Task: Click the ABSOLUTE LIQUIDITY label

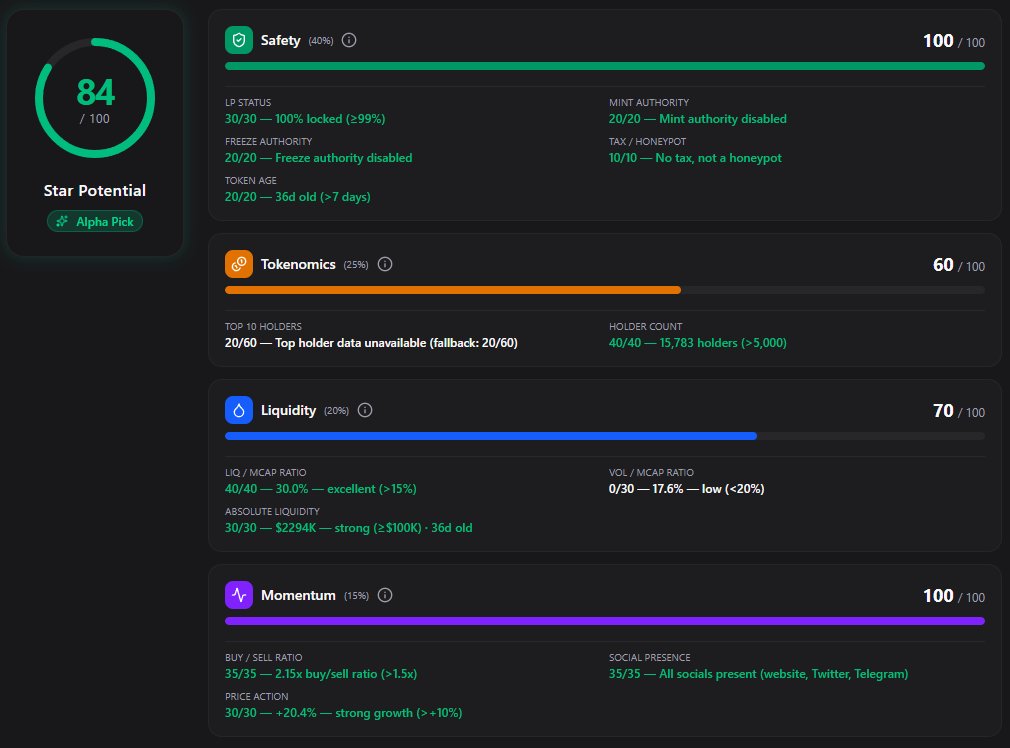Action: point(272,512)
